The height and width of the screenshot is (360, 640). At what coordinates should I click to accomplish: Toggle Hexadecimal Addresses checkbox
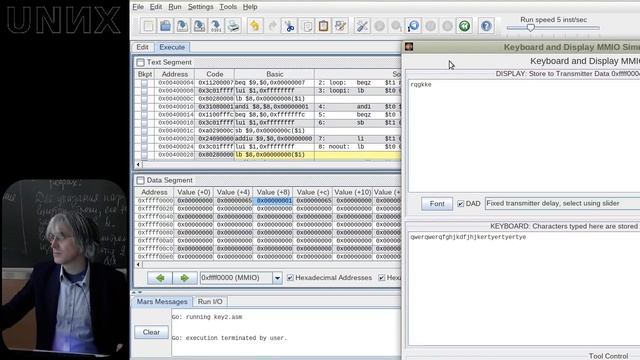[290, 278]
